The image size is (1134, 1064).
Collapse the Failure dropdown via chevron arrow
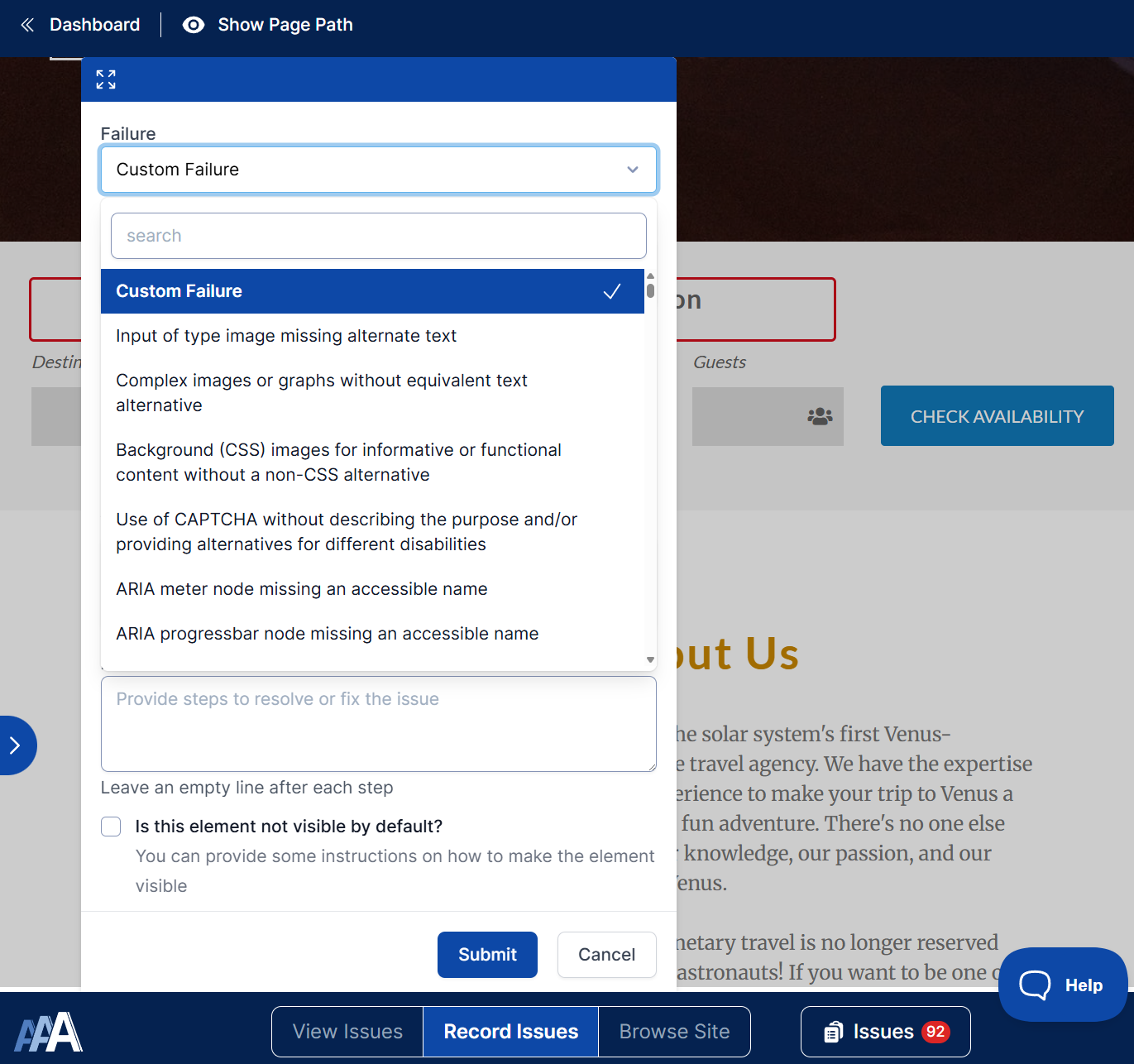[x=633, y=170]
